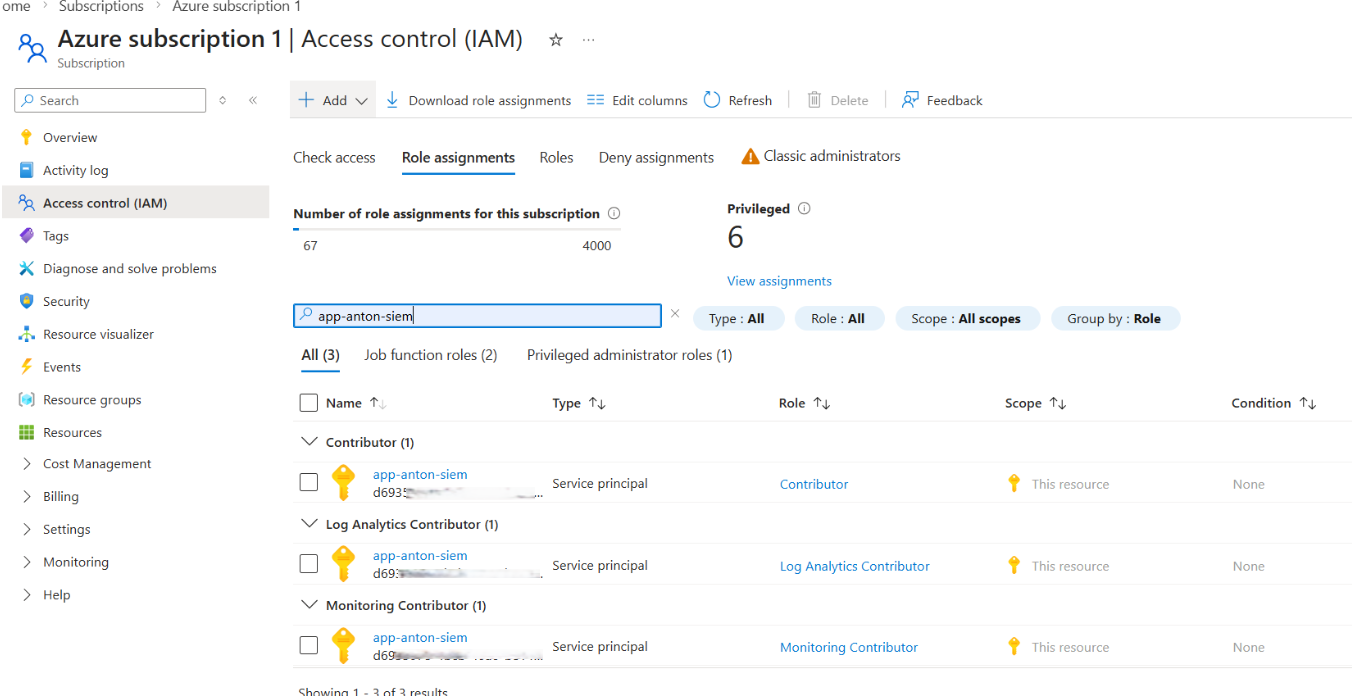The image size is (1355, 696).
Task: Open Feedback
Action: (x=942, y=100)
